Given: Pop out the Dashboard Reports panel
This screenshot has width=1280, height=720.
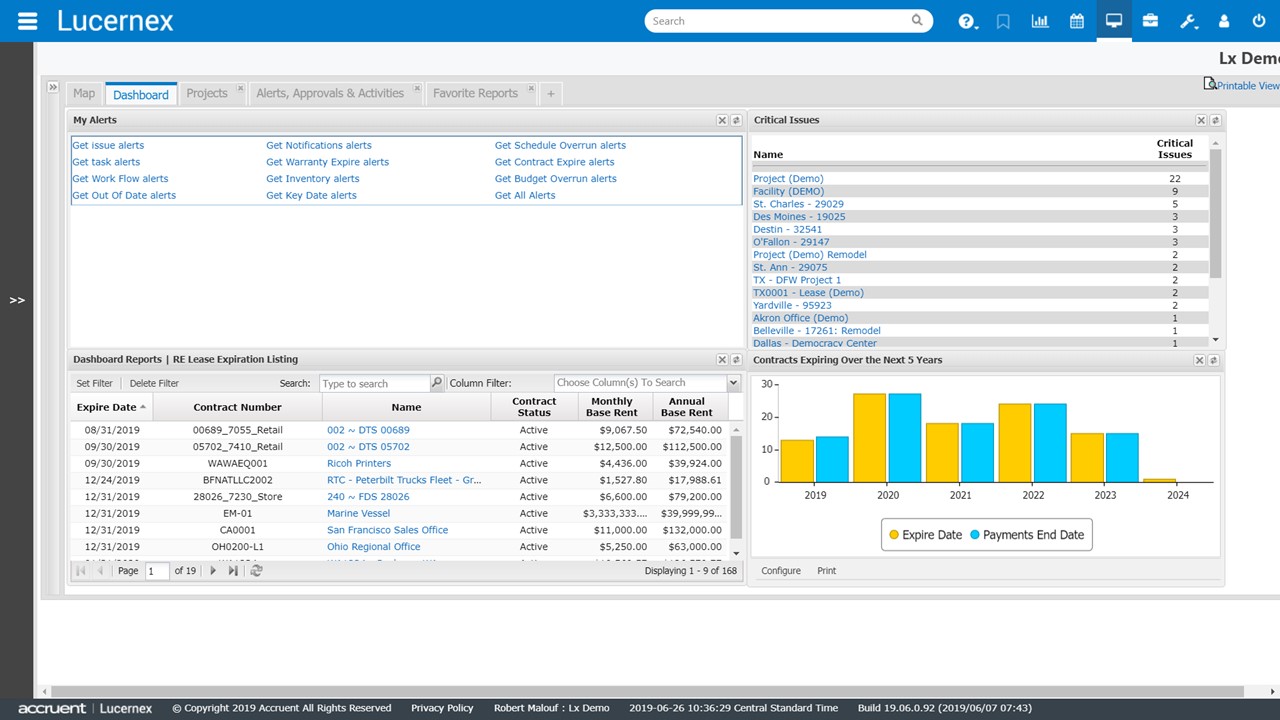Looking at the screenshot, I should (x=736, y=360).
